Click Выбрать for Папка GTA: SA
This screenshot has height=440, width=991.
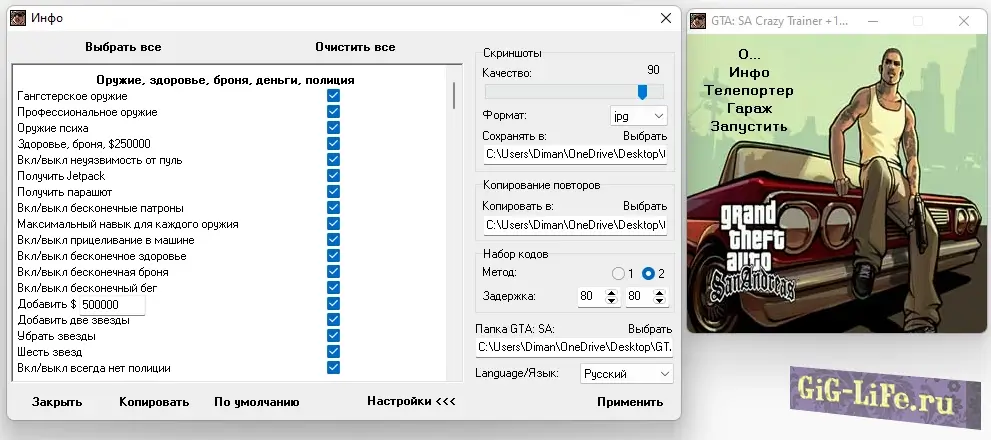(650, 329)
